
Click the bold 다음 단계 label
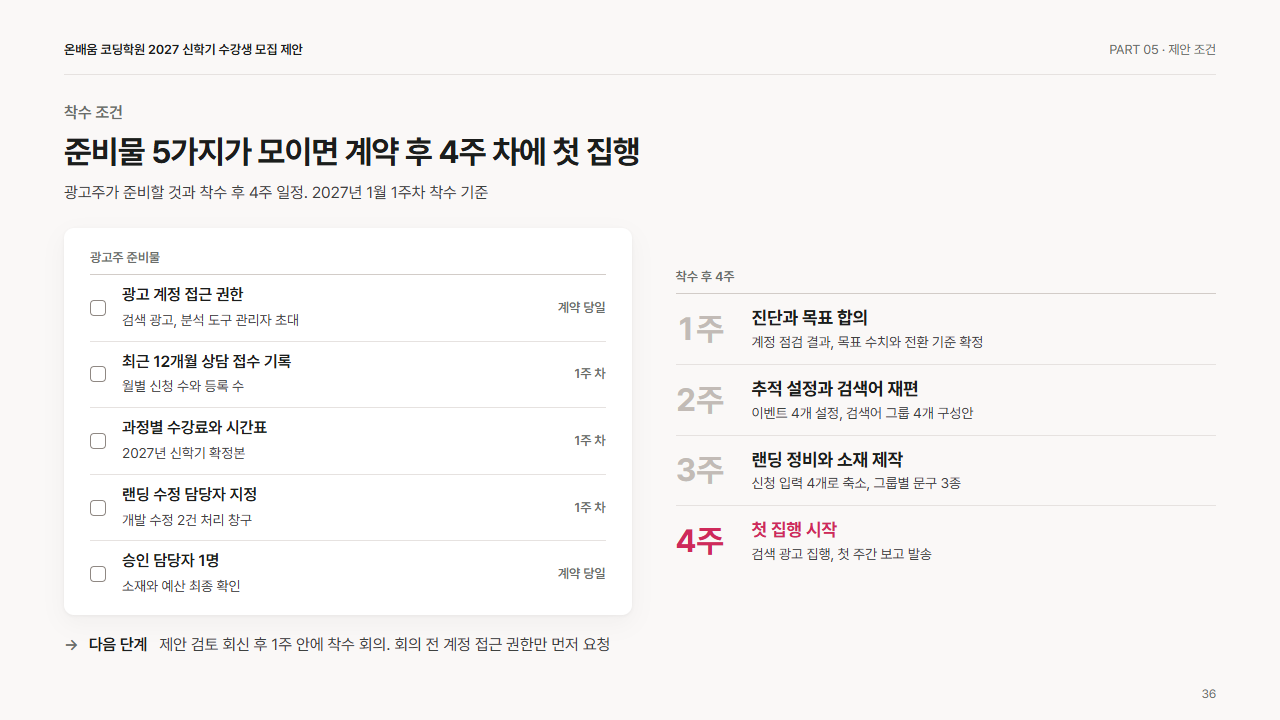coord(118,644)
